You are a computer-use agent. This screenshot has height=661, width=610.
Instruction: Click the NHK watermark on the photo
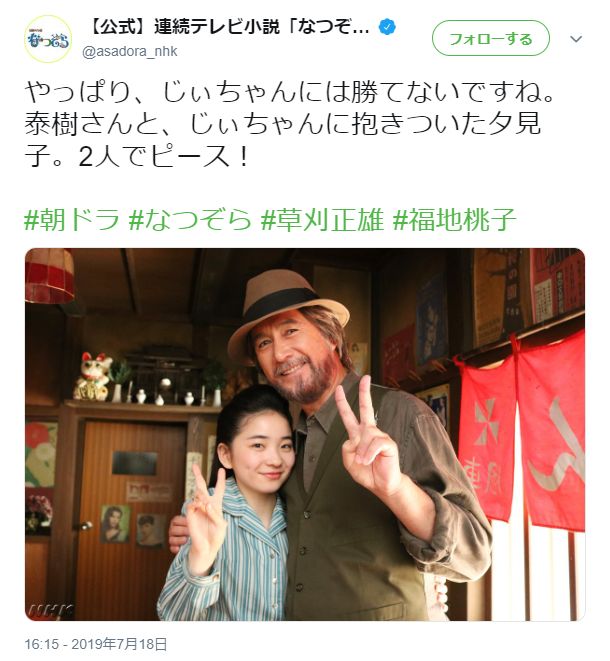51,610
